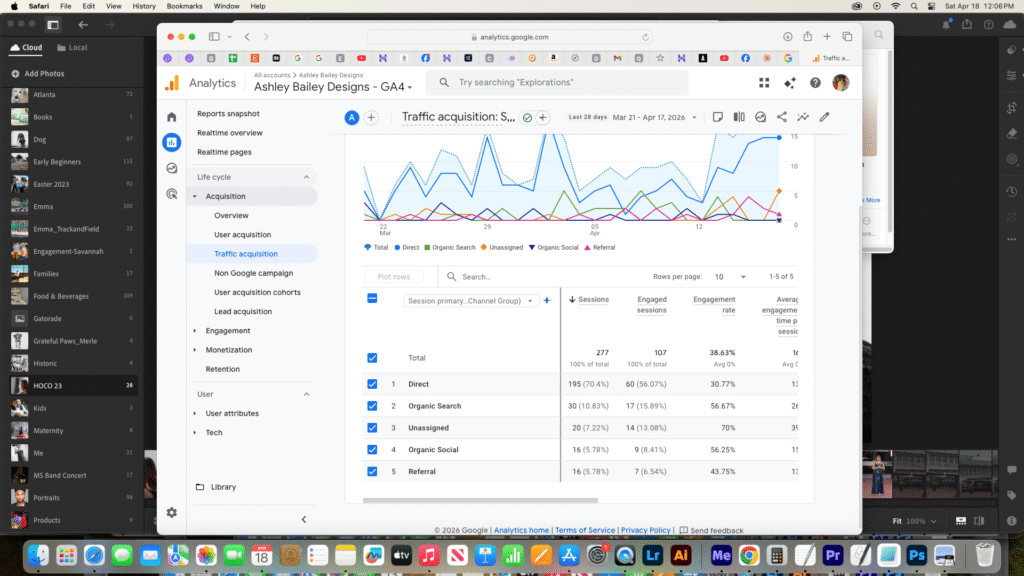
Task: Uncheck the Total row checkbox
Action: [372, 358]
